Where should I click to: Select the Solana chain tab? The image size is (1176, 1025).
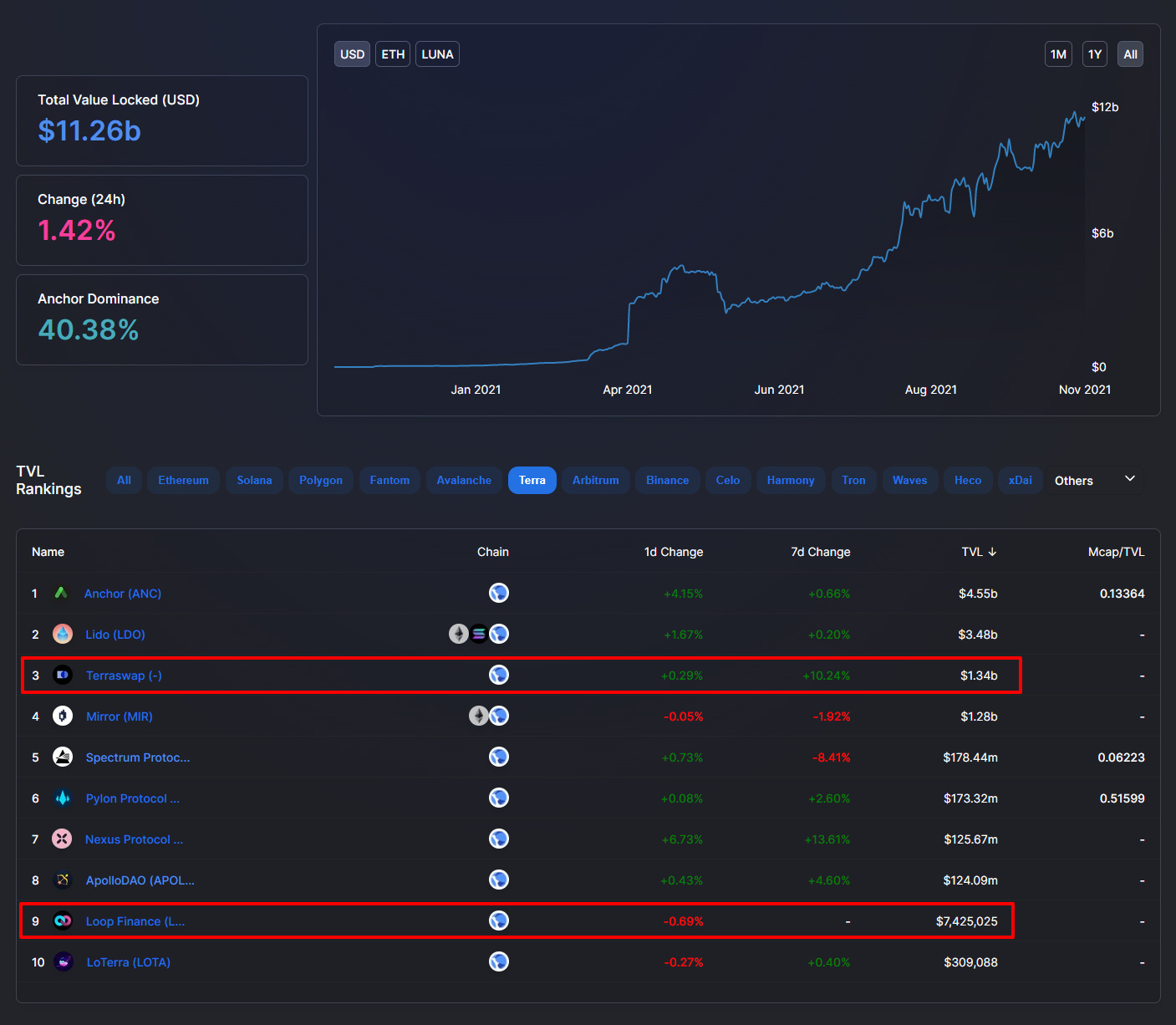[x=254, y=480]
